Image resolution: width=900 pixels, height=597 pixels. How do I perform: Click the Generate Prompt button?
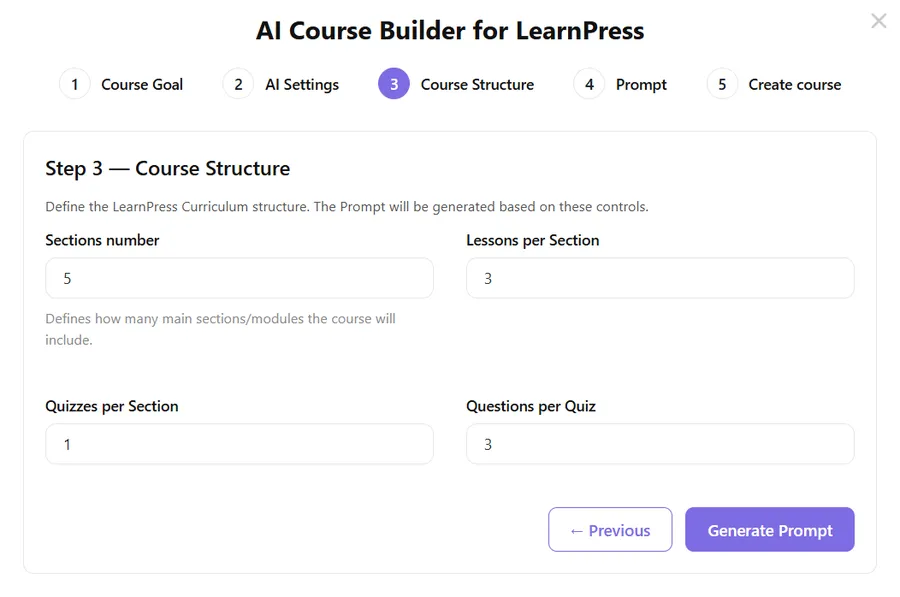pyautogui.click(x=769, y=530)
